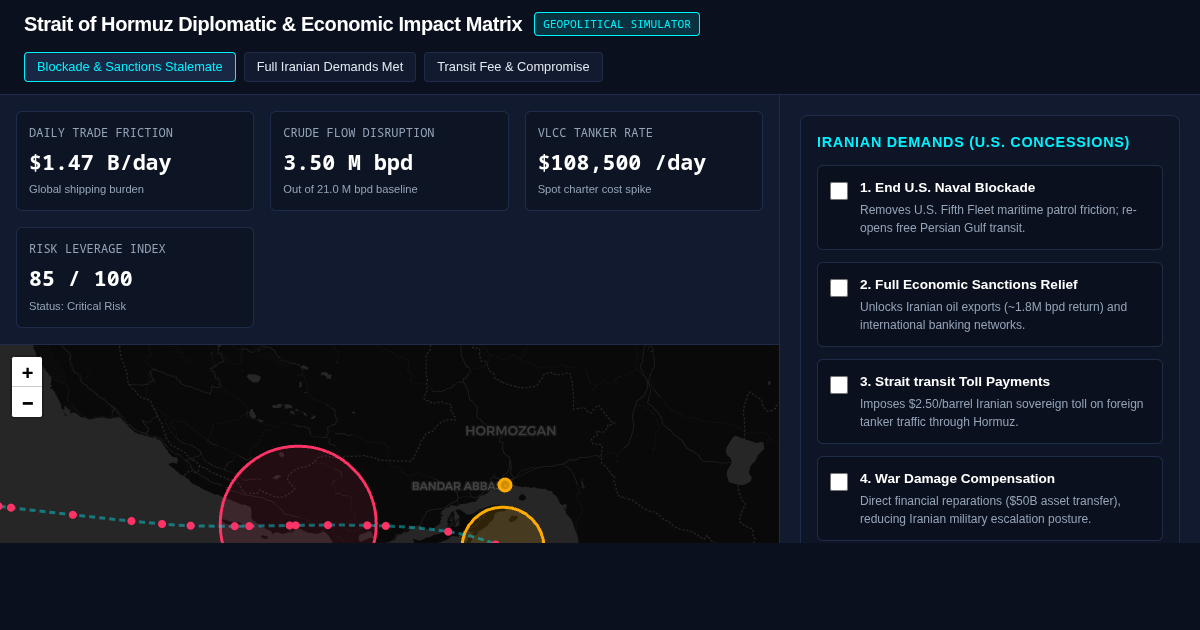
Task: Click the VLCC Tanker Rate value $108,500 /day
Action: pos(622,162)
